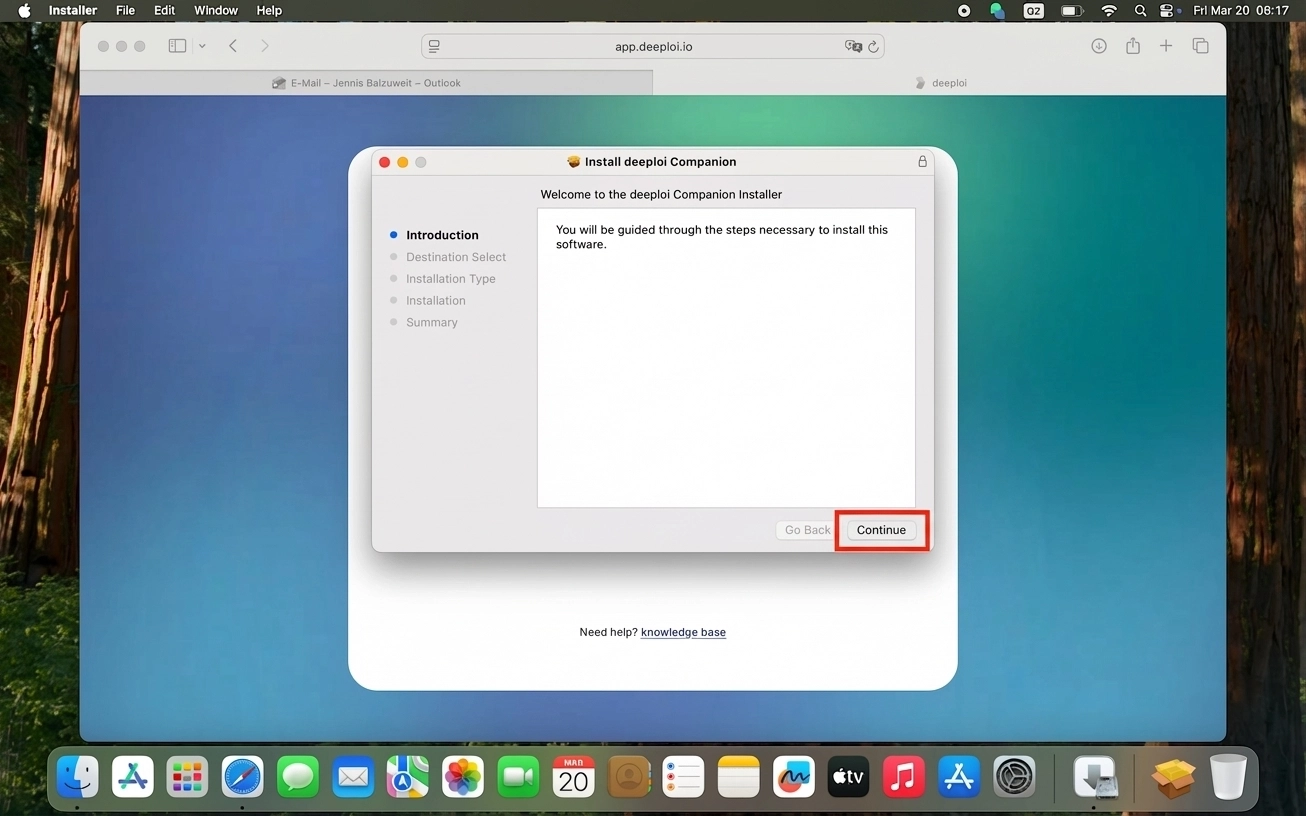The width and height of the screenshot is (1306, 816).
Task: Open Freeform from the Dock
Action: tap(793, 776)
